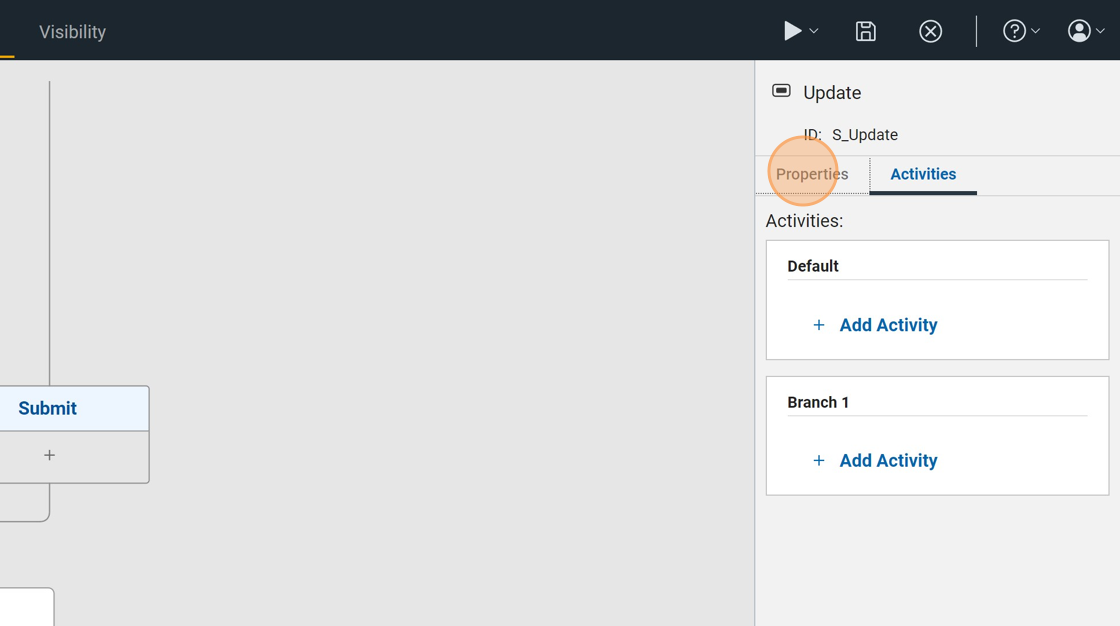Click the Run play icon
The image size is (1120, 626).
(x=792, y=31)
